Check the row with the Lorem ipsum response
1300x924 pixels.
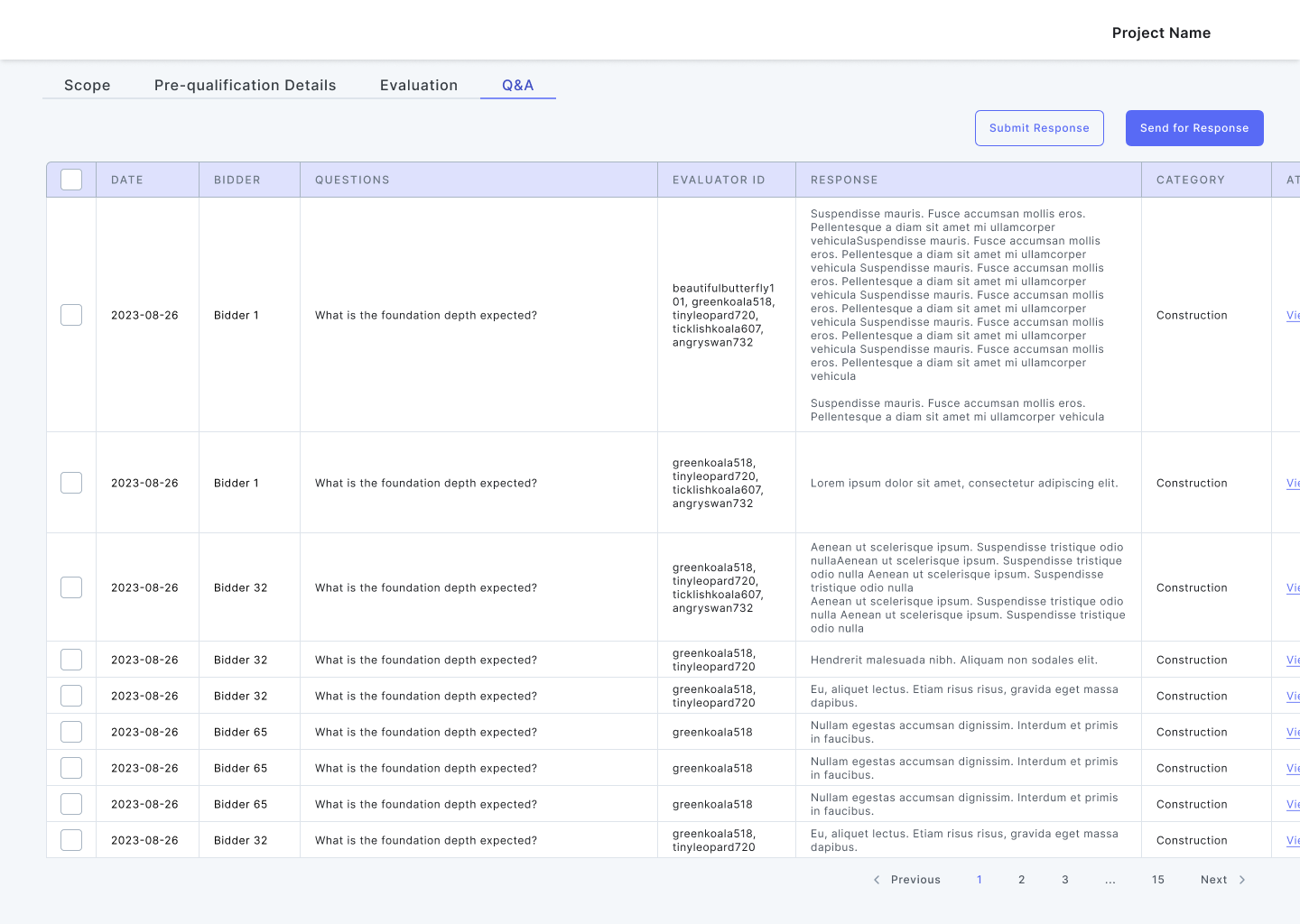pyautogui.click(x=71, y=483)
